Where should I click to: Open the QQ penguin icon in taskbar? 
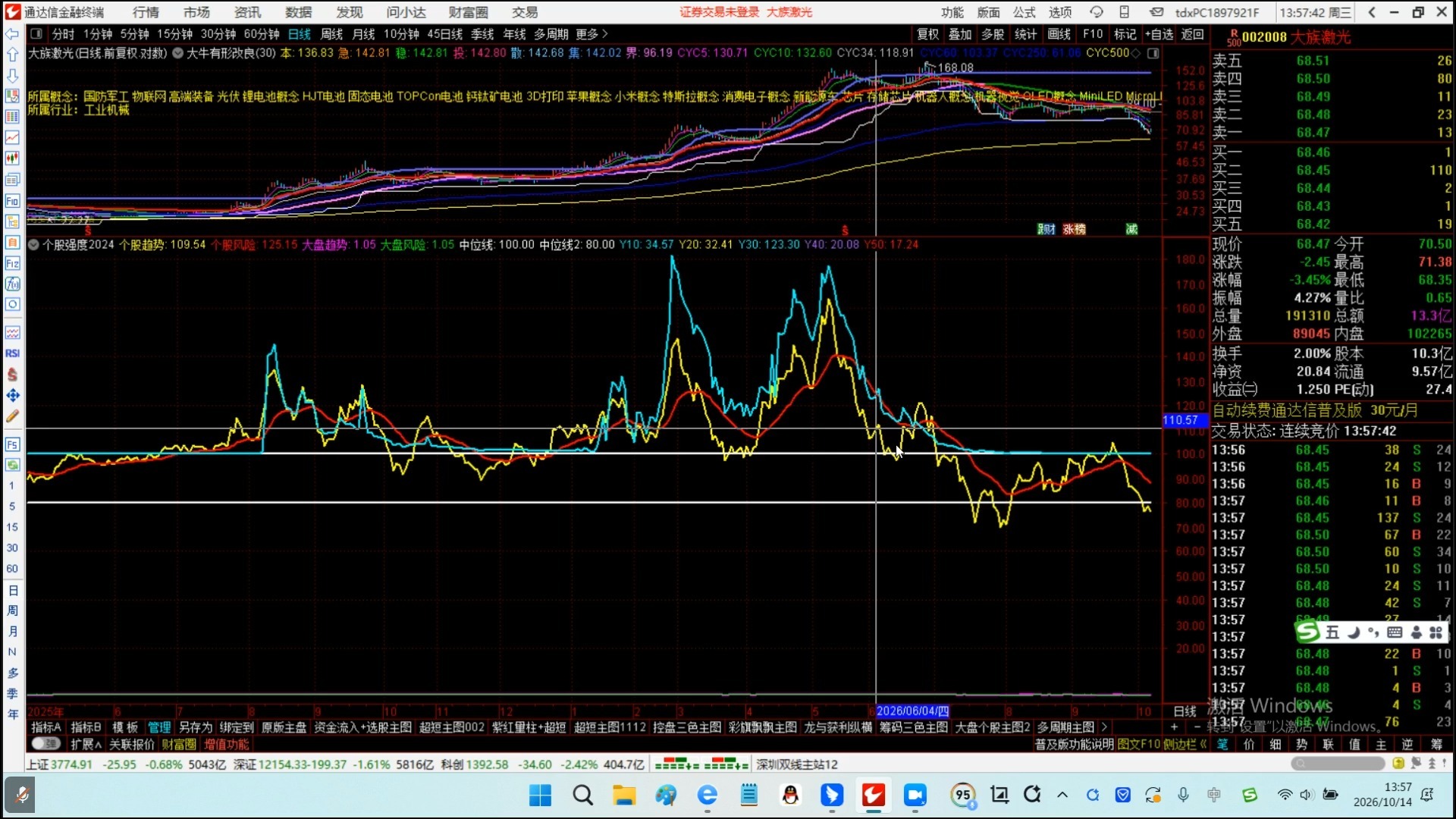[790, 795]
